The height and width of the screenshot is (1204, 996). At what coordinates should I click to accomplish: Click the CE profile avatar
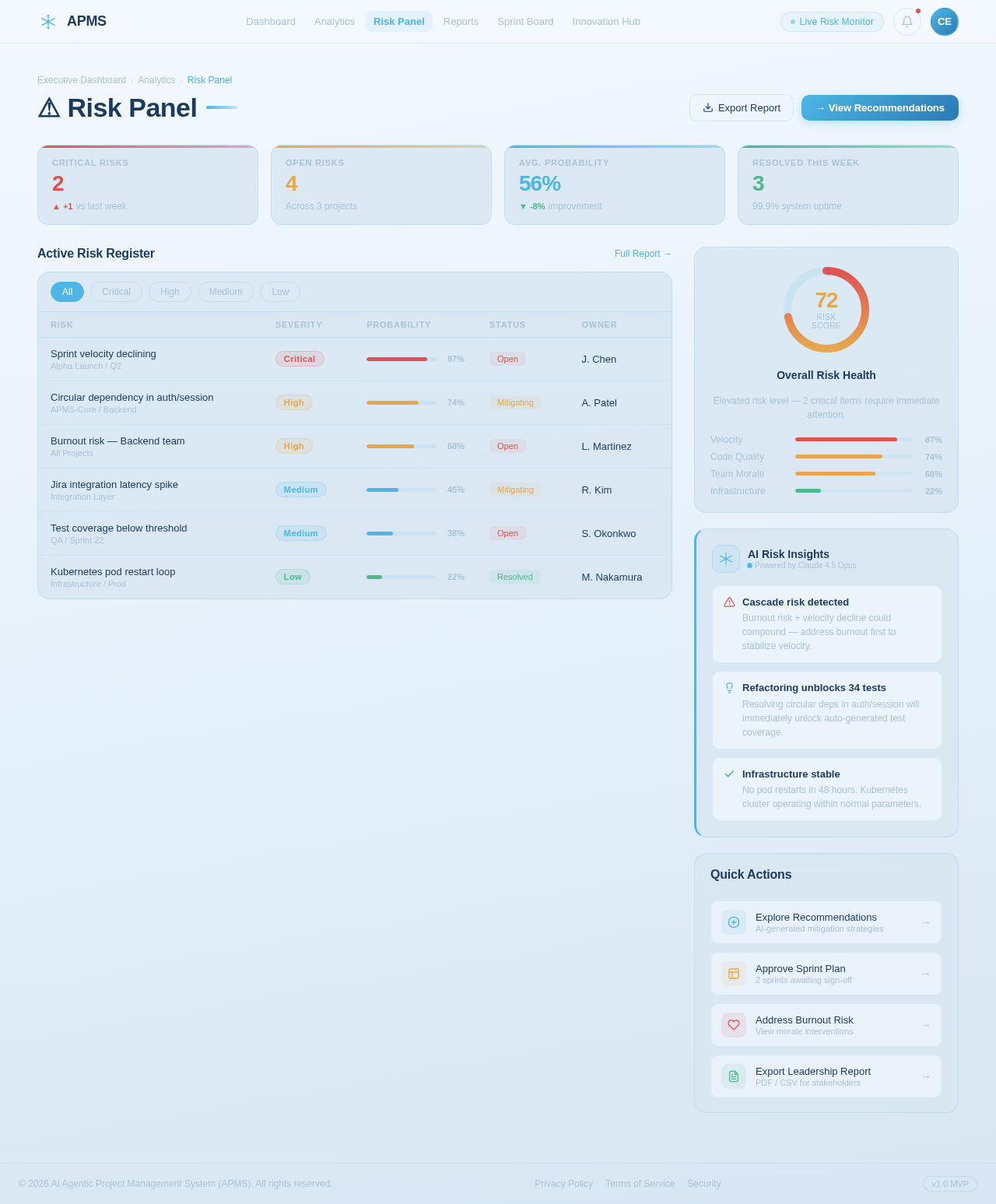point(944,22)
